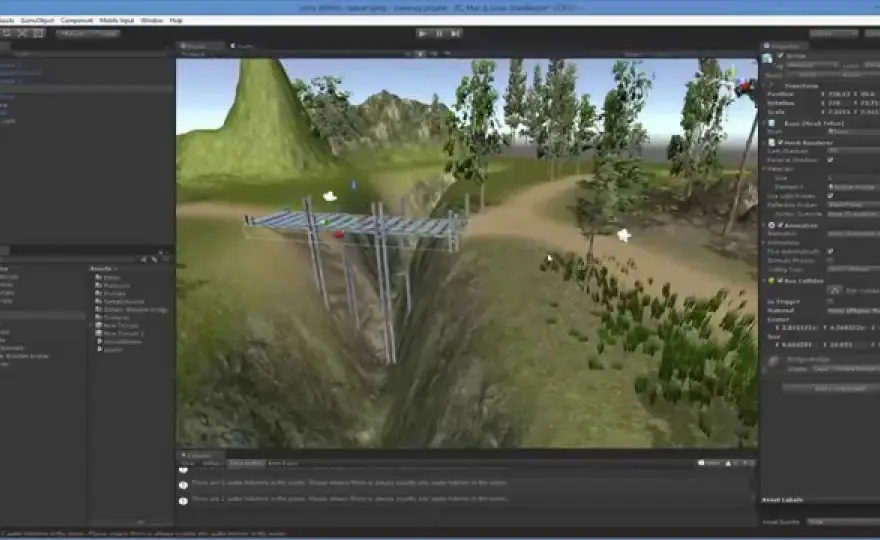880x540 pixels.
Task: Click the Bridge object name field
Action: click(833, 56)
